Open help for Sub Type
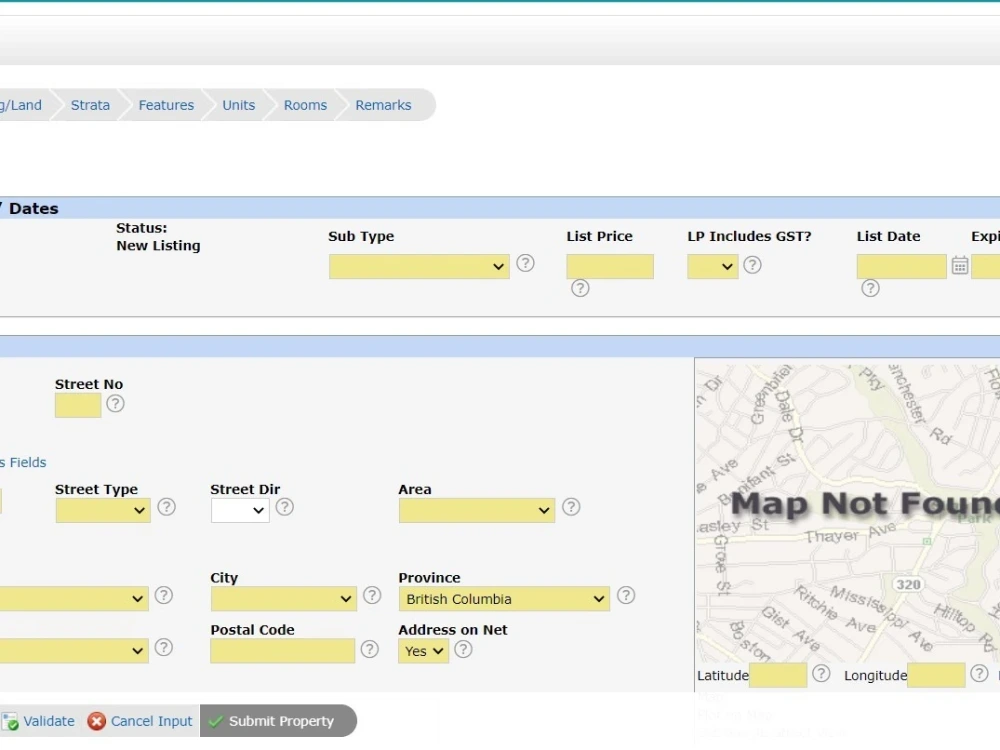This screenshot has width=1000, height=750. pos(525,263)
